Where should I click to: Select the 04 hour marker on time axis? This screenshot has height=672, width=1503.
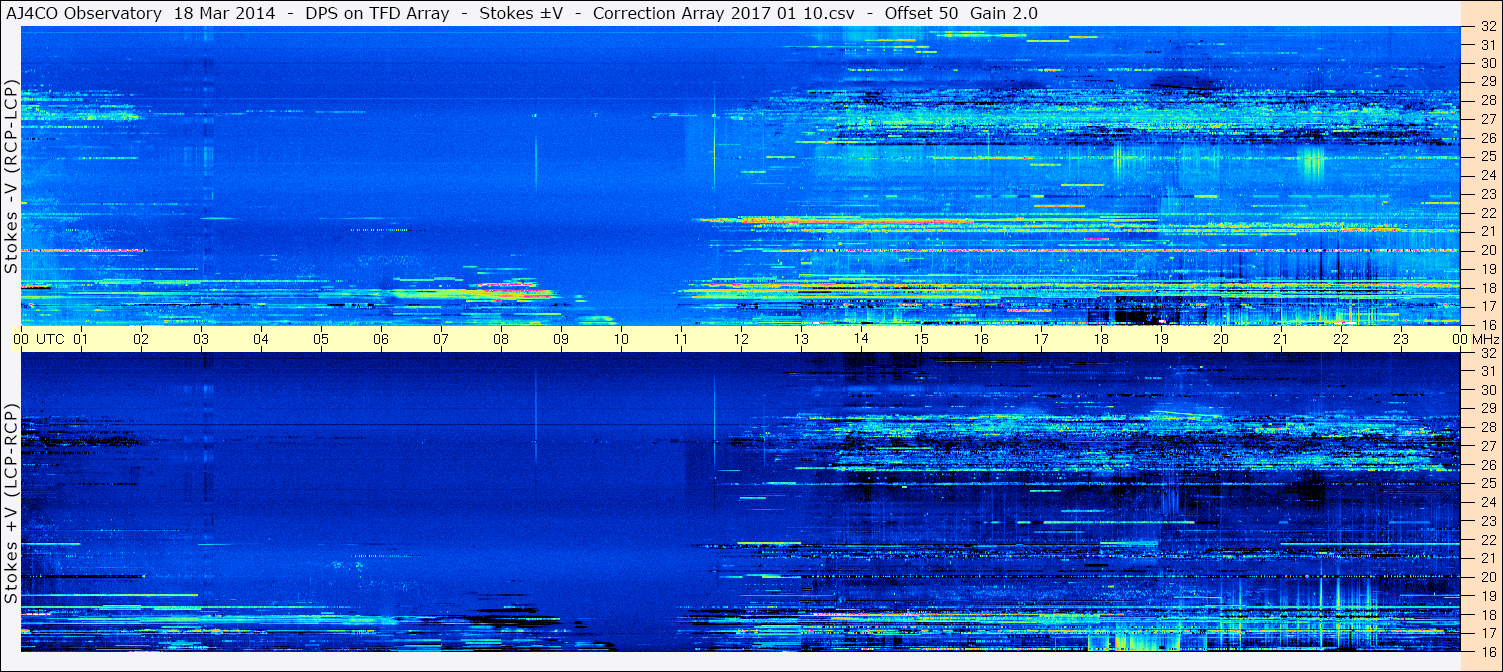point(261,339)
